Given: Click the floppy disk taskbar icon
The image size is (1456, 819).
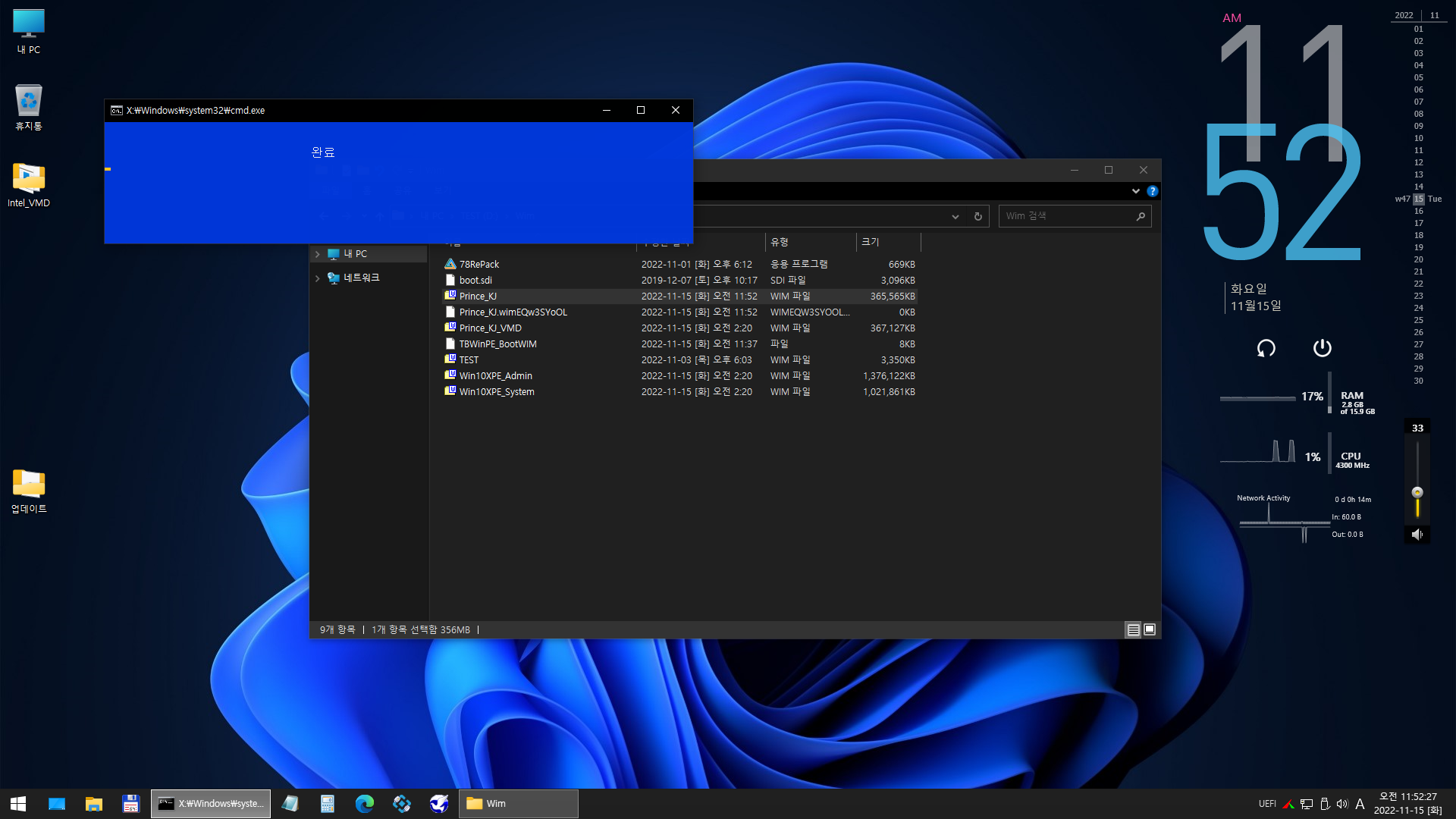Looking at the screenshot, I should tap(130, 804).
